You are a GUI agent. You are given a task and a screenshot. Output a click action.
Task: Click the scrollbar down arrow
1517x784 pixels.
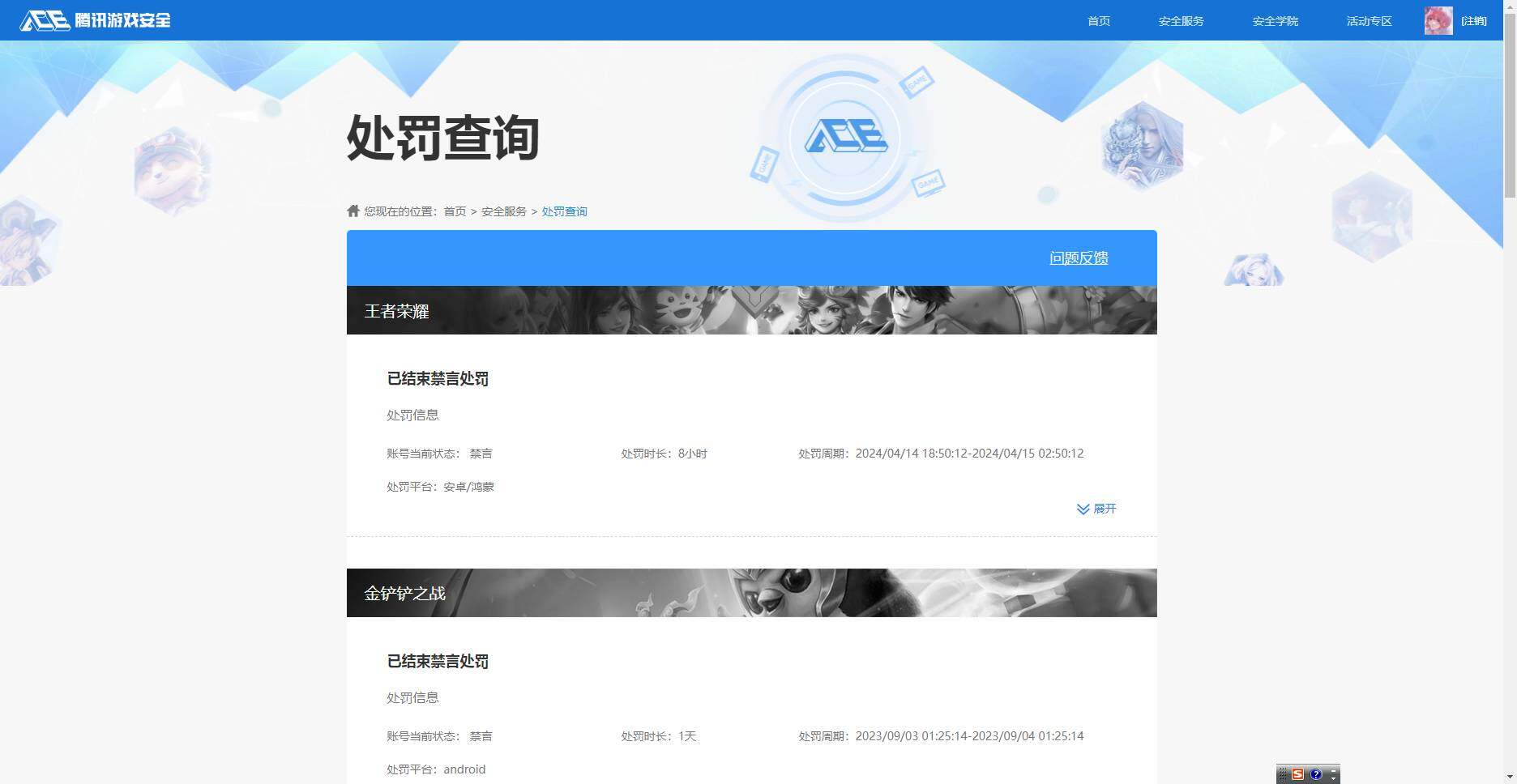pos(1510,777)
